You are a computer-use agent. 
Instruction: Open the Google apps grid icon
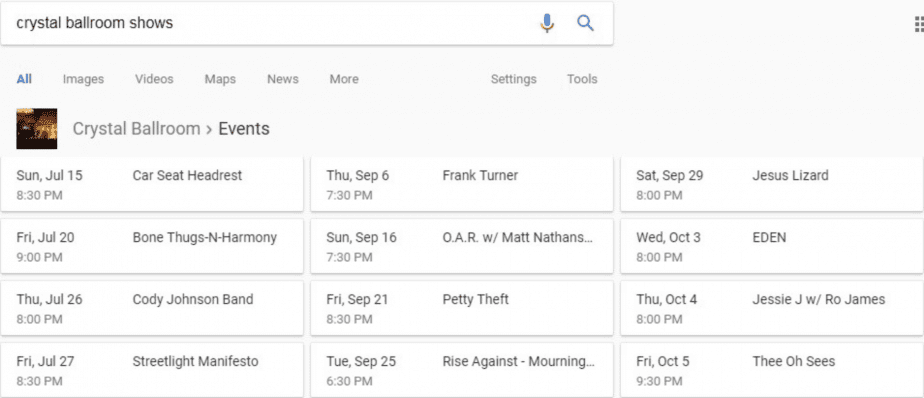pos(919,24)
